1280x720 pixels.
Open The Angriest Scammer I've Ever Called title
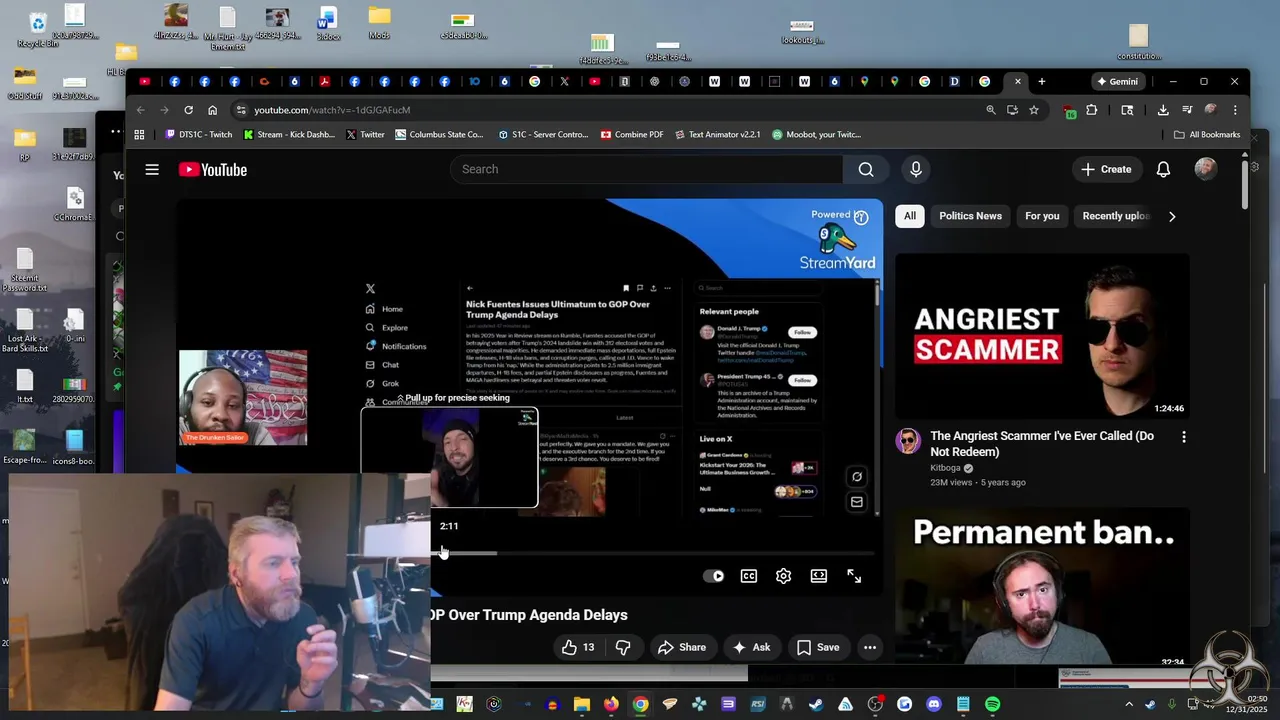(x=1042, y=444)
